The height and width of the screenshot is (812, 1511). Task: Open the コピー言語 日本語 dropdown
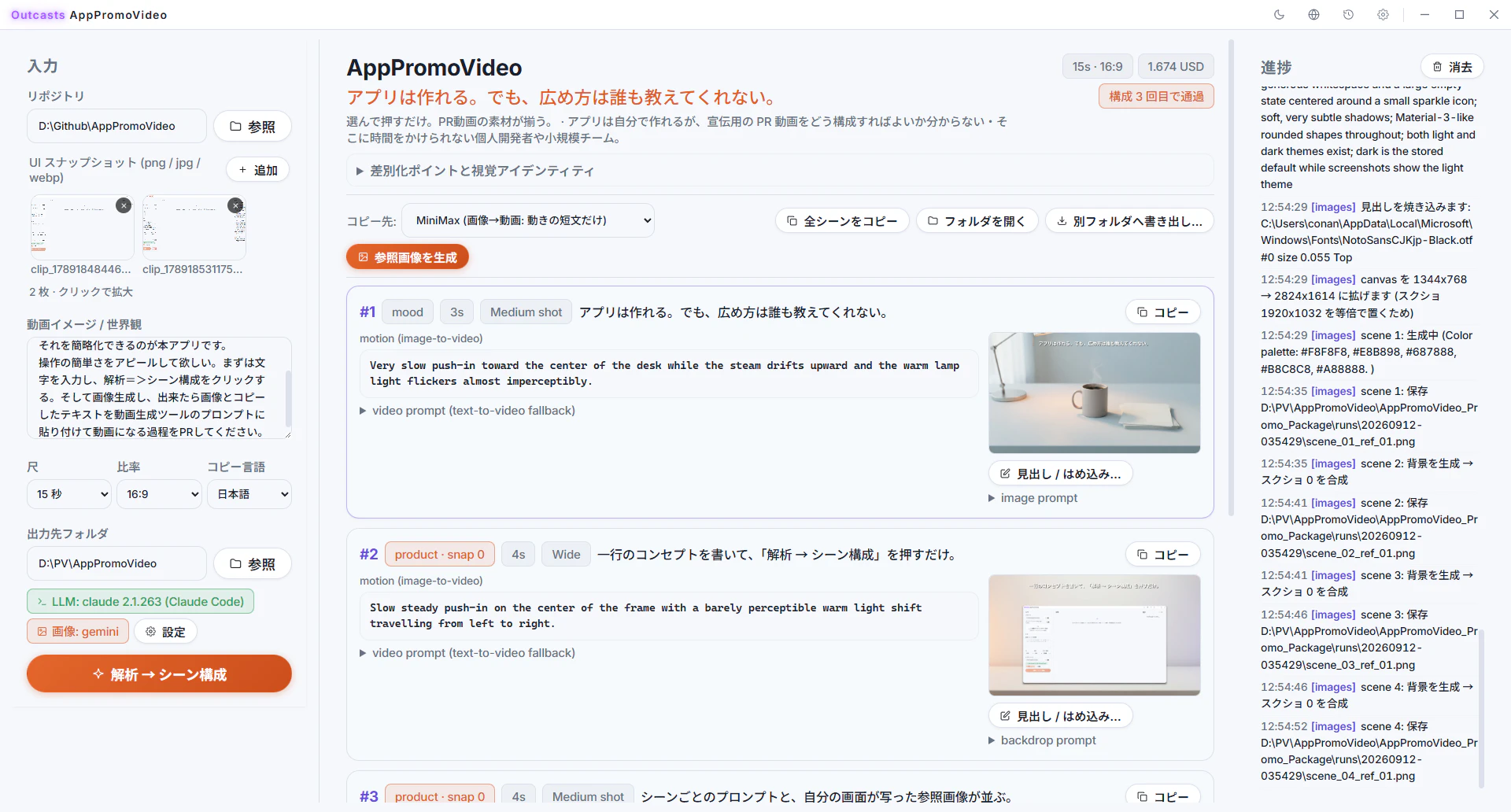[x=249, y=494]
